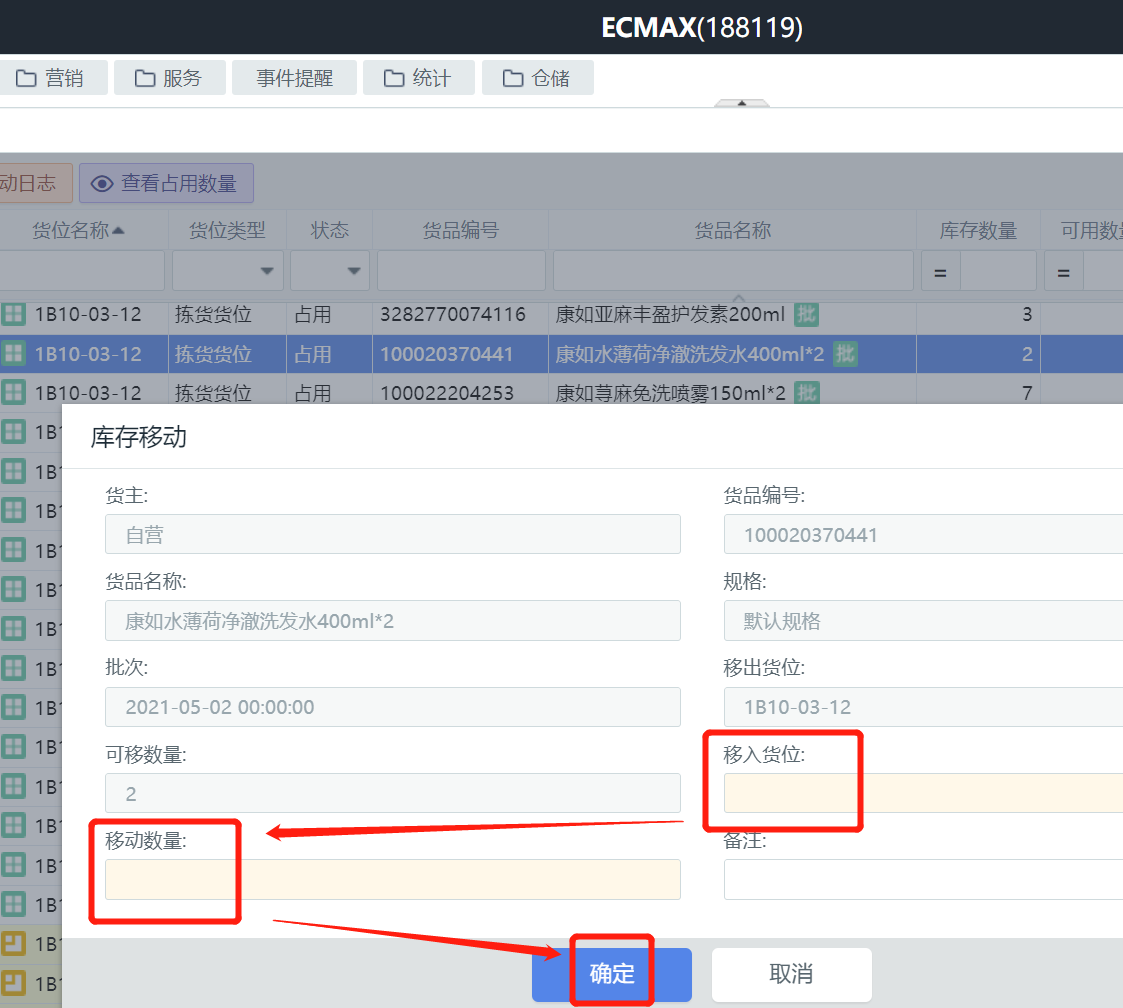This screenshot has height=1008, width=1123.
Task: Click the 状态 column header
Action: 329,230
